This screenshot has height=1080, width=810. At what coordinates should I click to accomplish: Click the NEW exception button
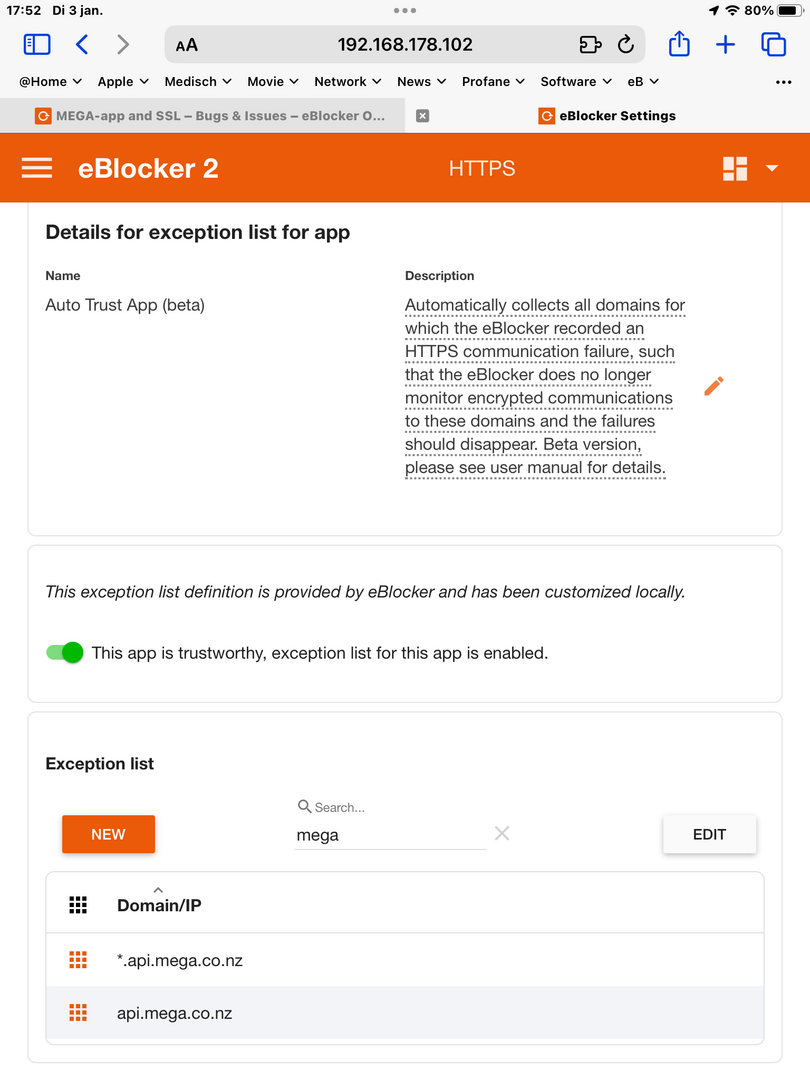[108, 834]
